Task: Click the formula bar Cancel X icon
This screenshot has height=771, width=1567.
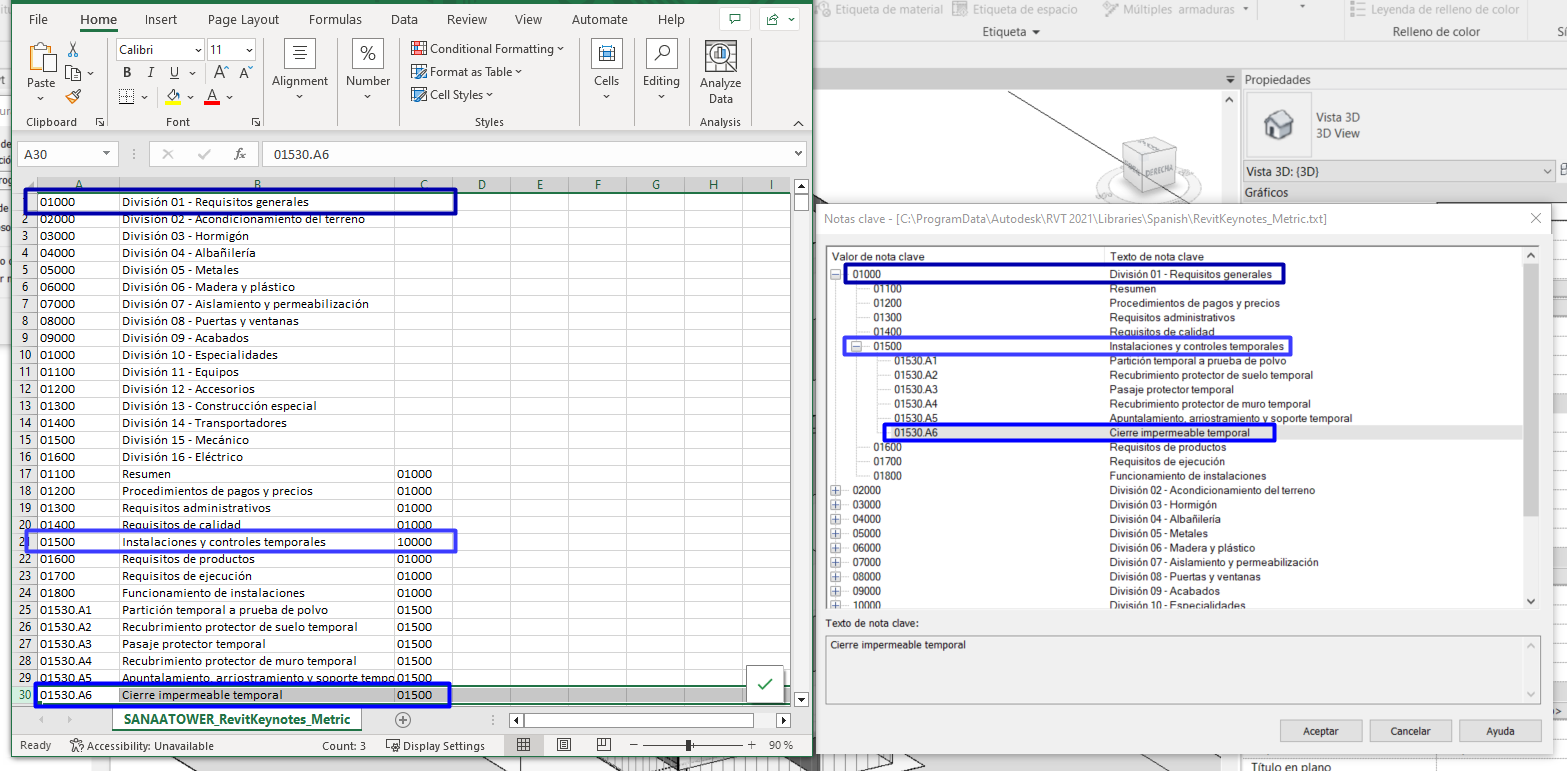Action: coord(167,154)
